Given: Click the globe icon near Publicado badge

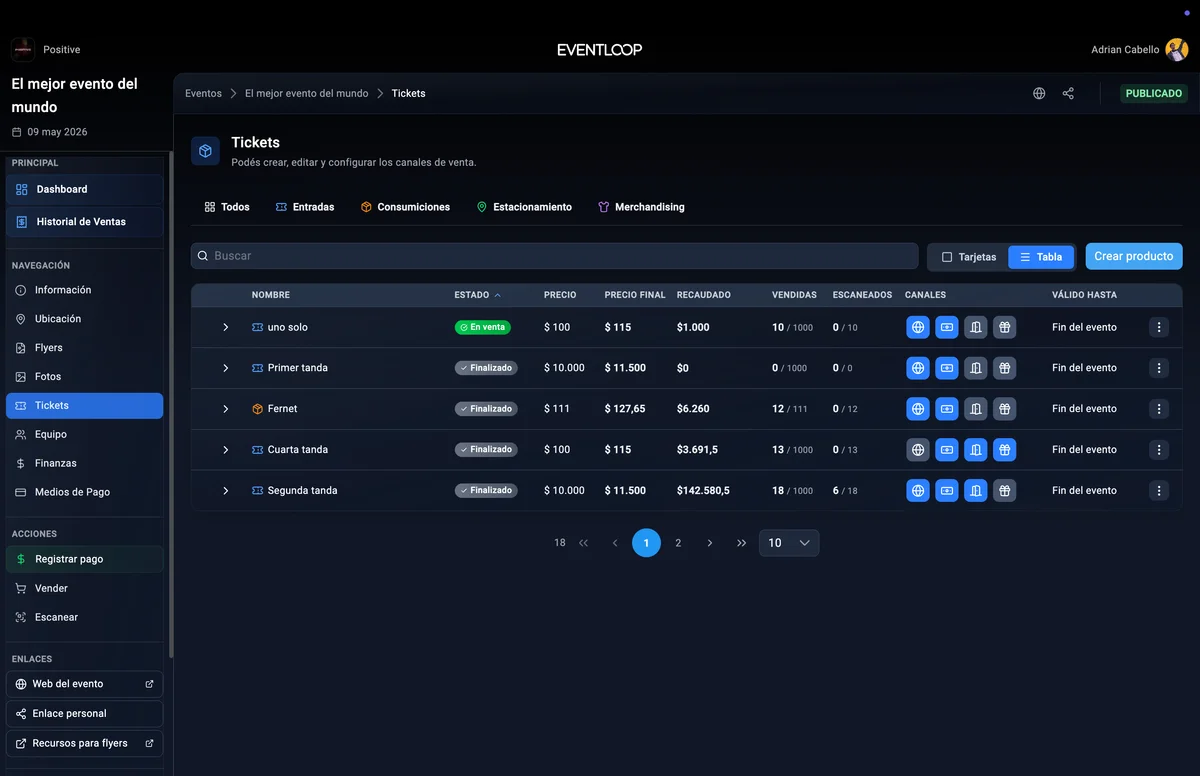Looking at the screenshot, I should (1038, 93).
